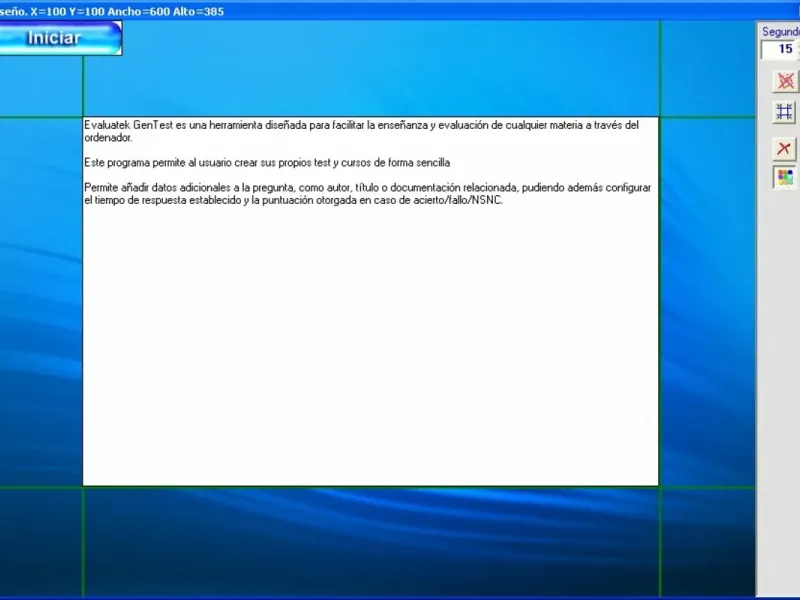Click the 'Segundos' label in the side panel
This screenshot has height=600, width=800.
781,32
